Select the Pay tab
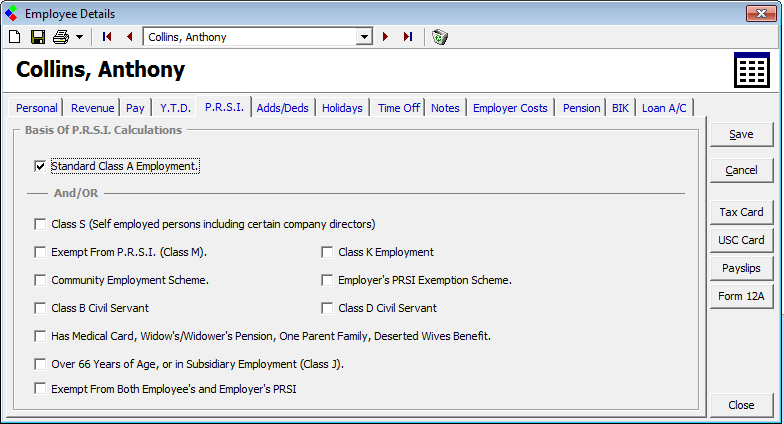The image size is (784, 424). click(x=135, y=108)
